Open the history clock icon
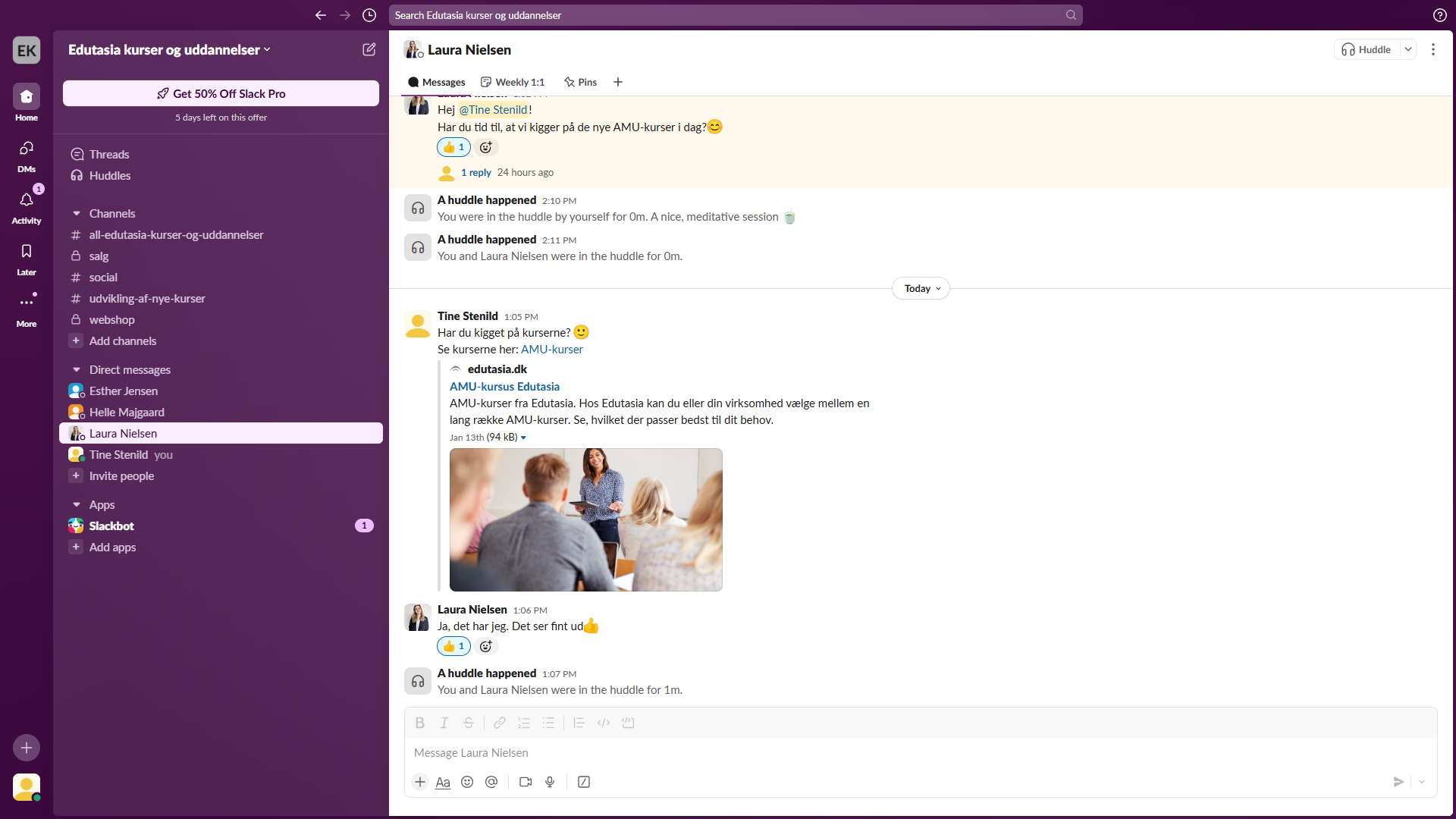1456x819 pixels. (x=369, y=15)
